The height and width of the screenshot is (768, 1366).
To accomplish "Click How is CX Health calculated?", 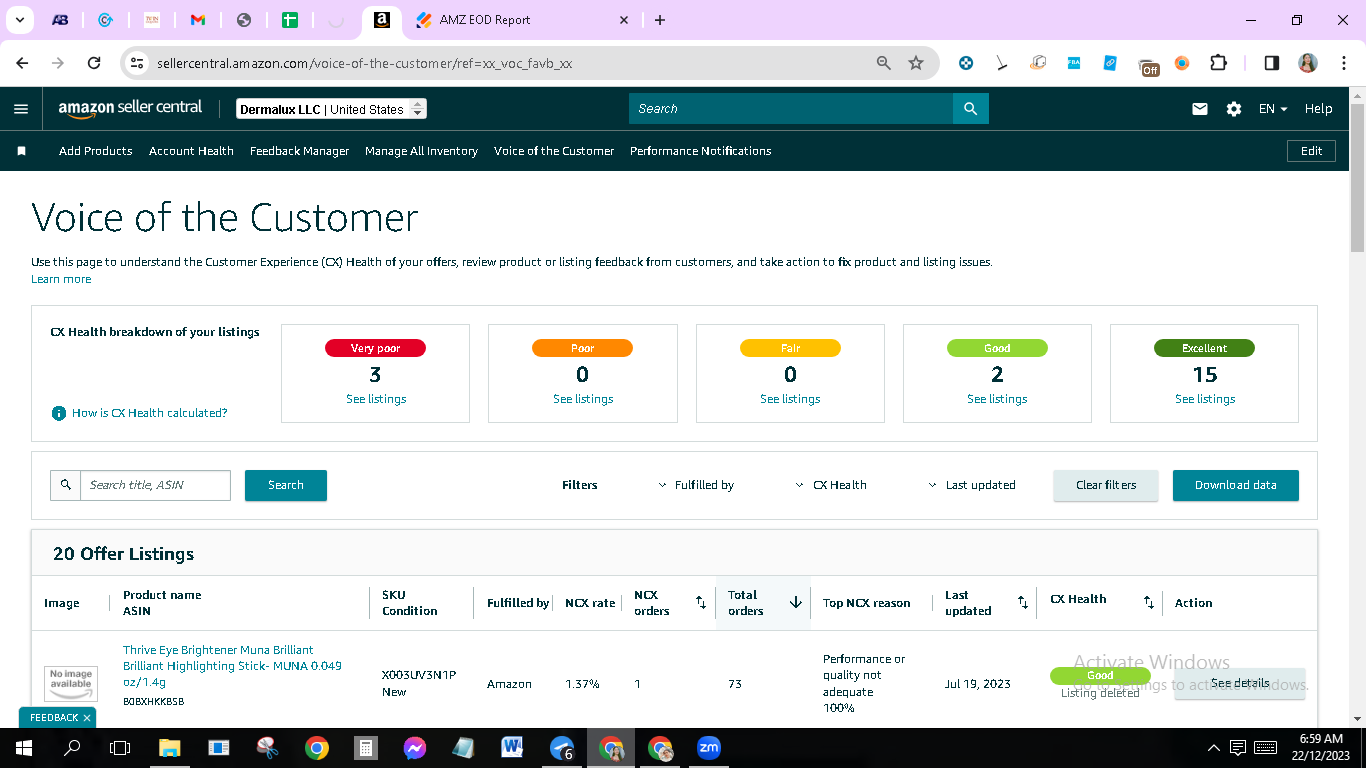I will click(150, 413).
